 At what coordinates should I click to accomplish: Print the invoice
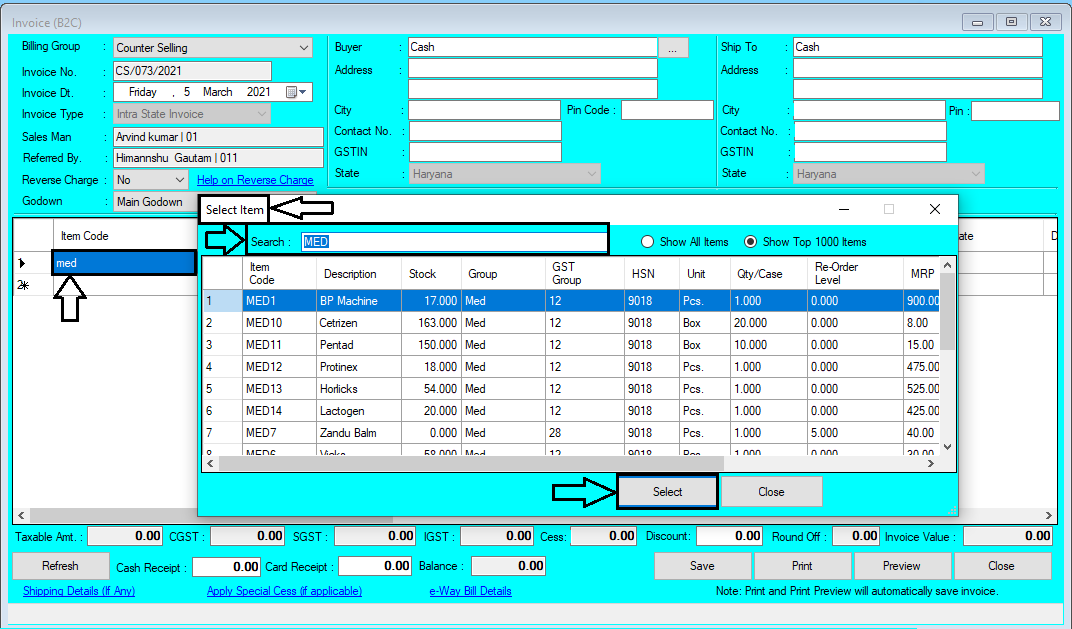801,565
